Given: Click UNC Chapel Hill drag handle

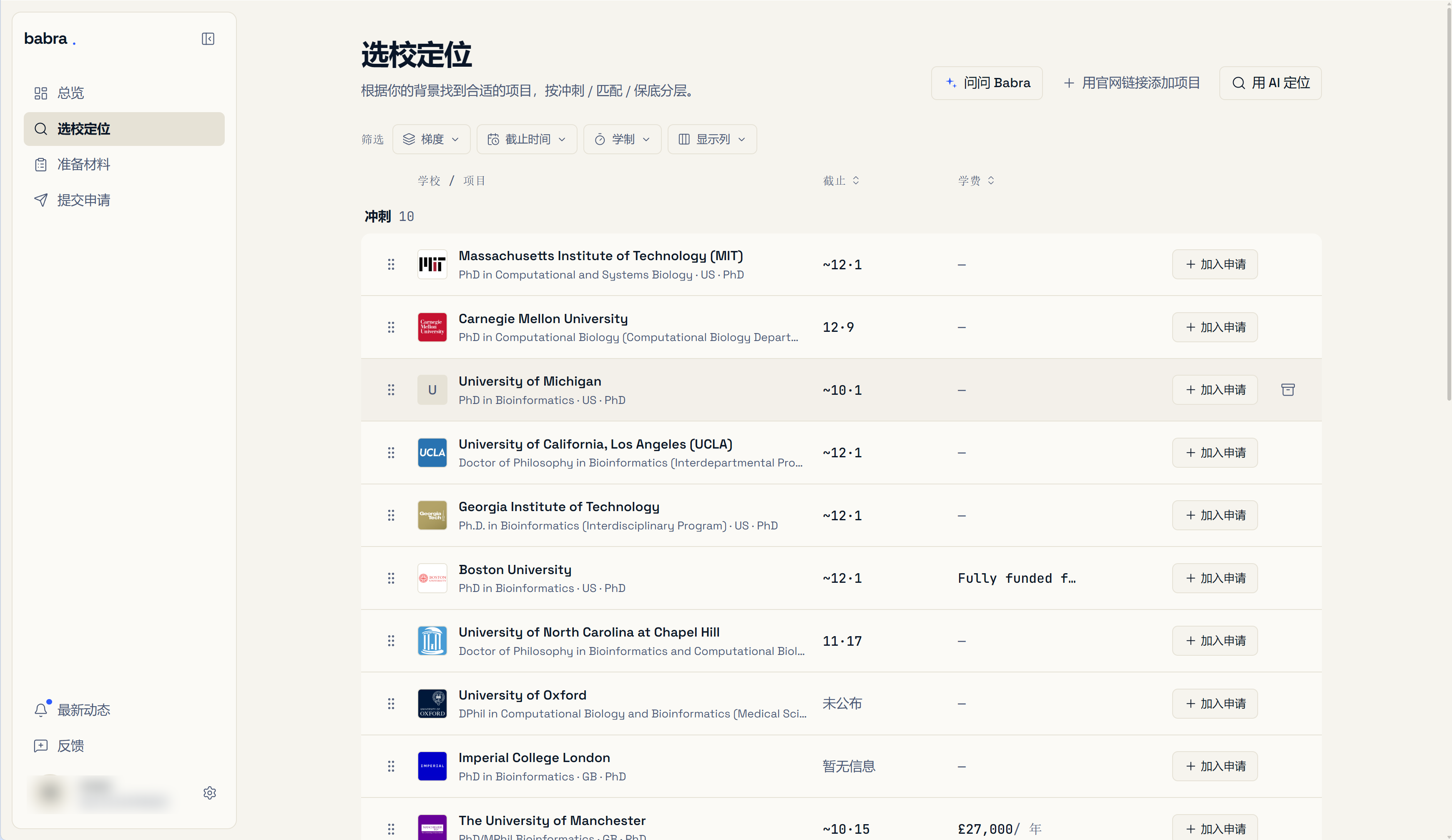Looking at the screenshot, I should [x=391, y=641].
